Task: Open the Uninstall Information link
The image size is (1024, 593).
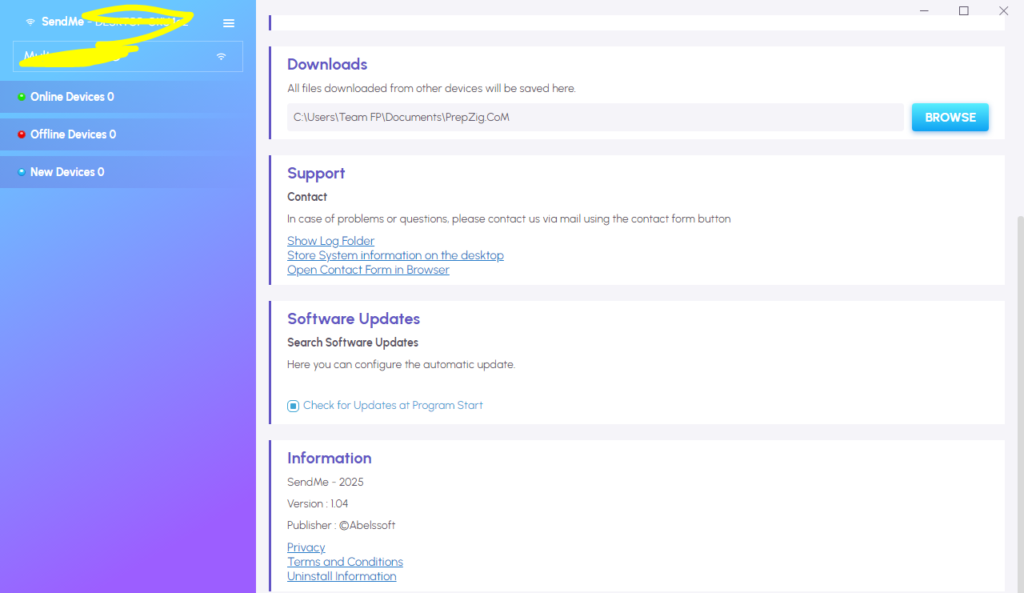Action: point(342,576)
